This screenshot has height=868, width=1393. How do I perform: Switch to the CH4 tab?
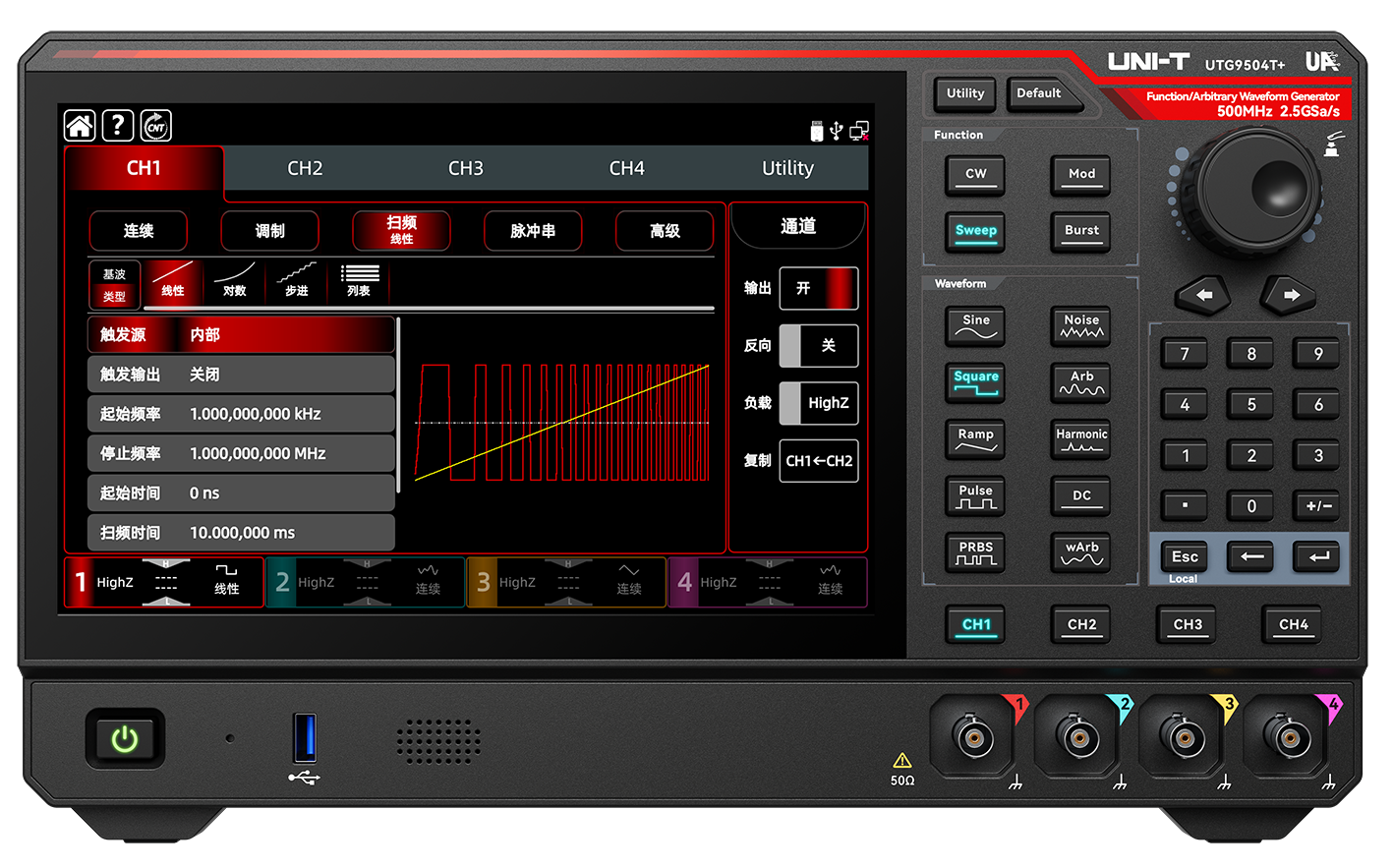click(x=627, y=168)
